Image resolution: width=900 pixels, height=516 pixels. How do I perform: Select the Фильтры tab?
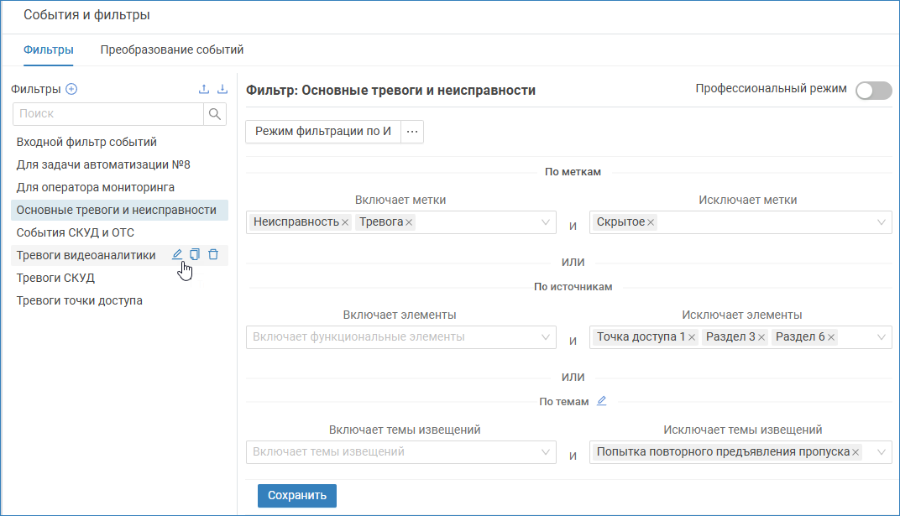[x=48, y=50]
